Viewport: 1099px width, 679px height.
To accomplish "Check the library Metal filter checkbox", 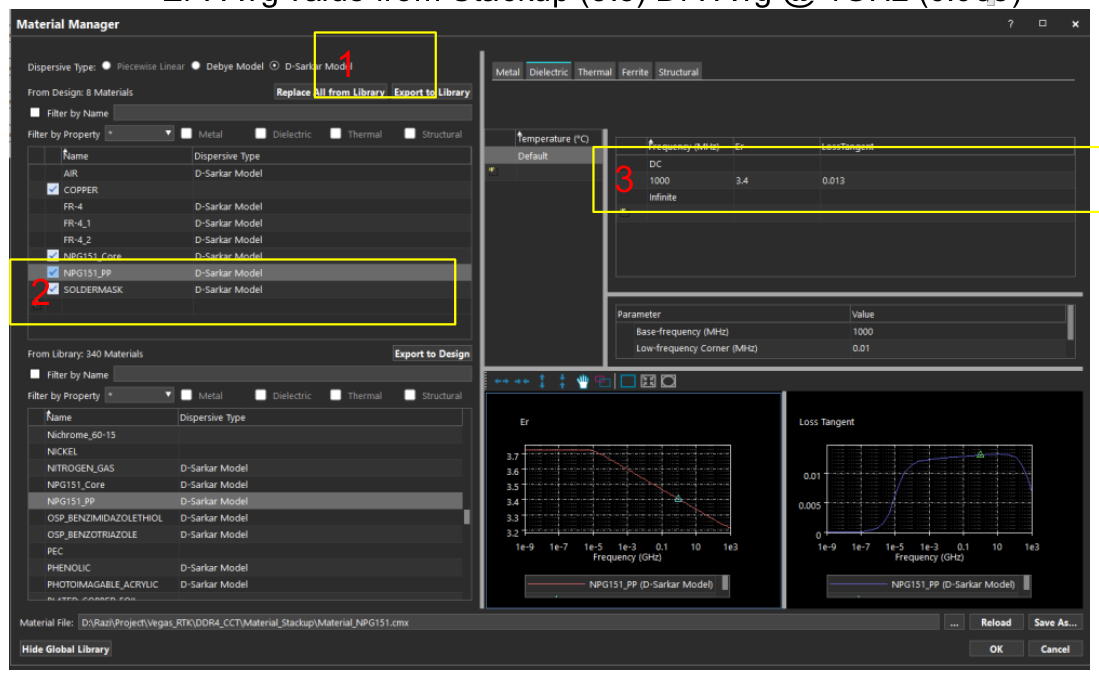I will [186, 395].
